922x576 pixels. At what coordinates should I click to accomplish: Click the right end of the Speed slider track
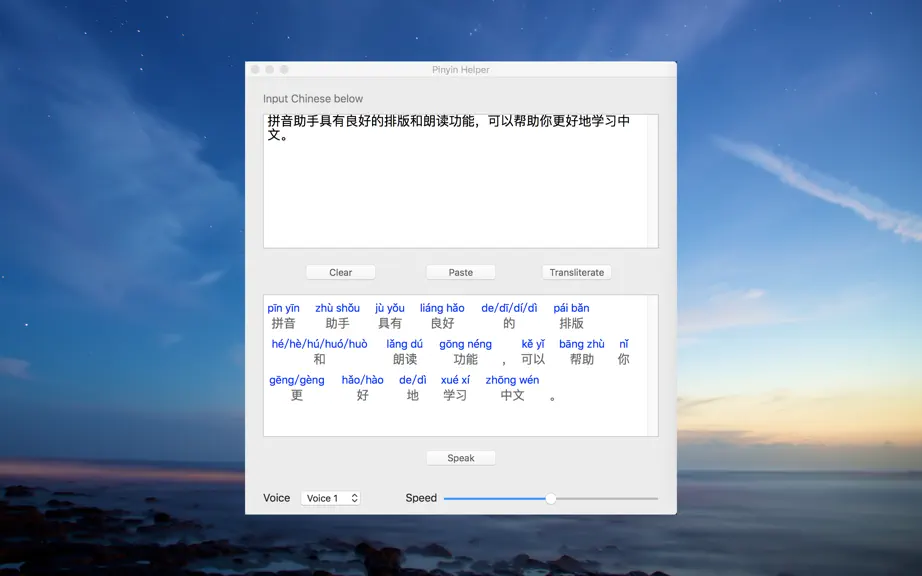tap(655, 498)
